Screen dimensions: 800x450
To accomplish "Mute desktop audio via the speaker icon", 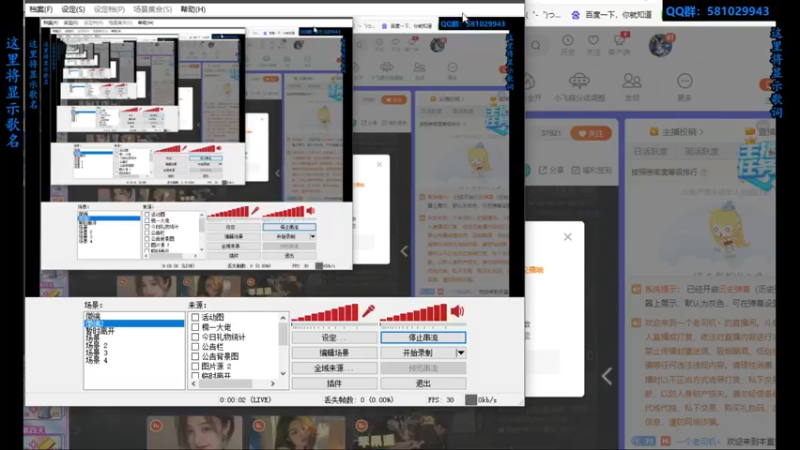I will (457, 311).
